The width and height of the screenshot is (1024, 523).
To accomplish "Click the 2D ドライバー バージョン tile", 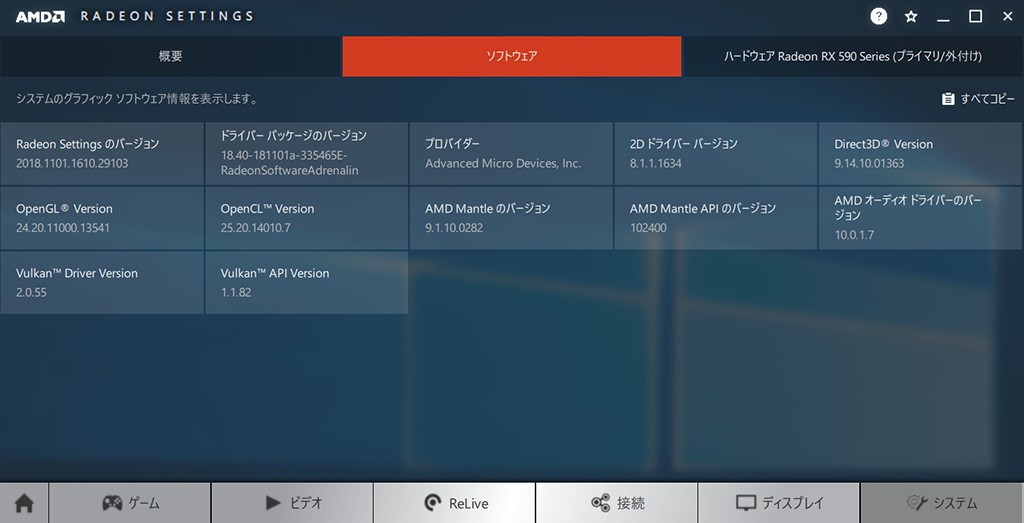I will coord(716,153).
